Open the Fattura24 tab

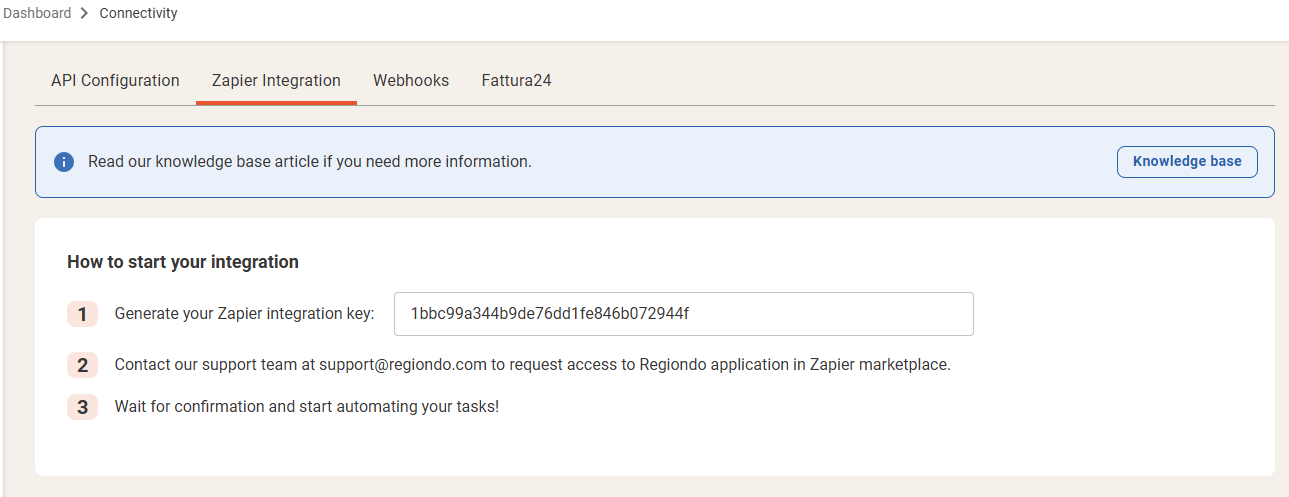[x=516, y=80]
